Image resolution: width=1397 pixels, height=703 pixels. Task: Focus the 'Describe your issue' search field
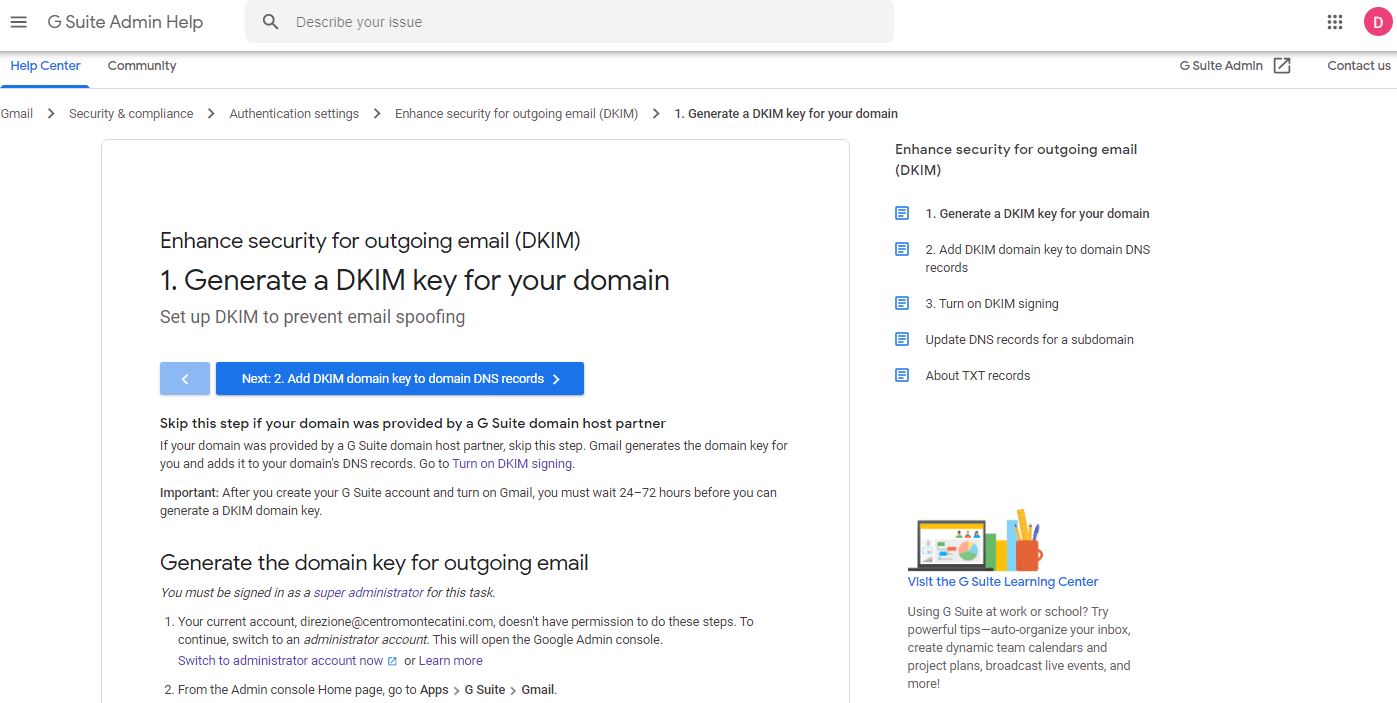click(x=569, y=22)
